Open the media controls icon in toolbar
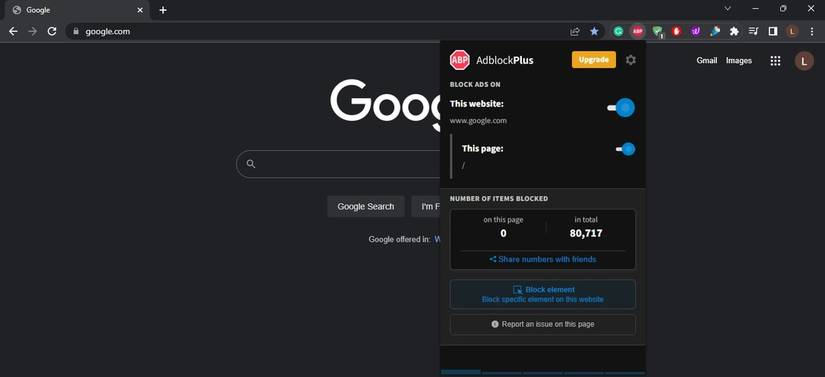Viewport: 825px width, 377px height. pos(753,32)
